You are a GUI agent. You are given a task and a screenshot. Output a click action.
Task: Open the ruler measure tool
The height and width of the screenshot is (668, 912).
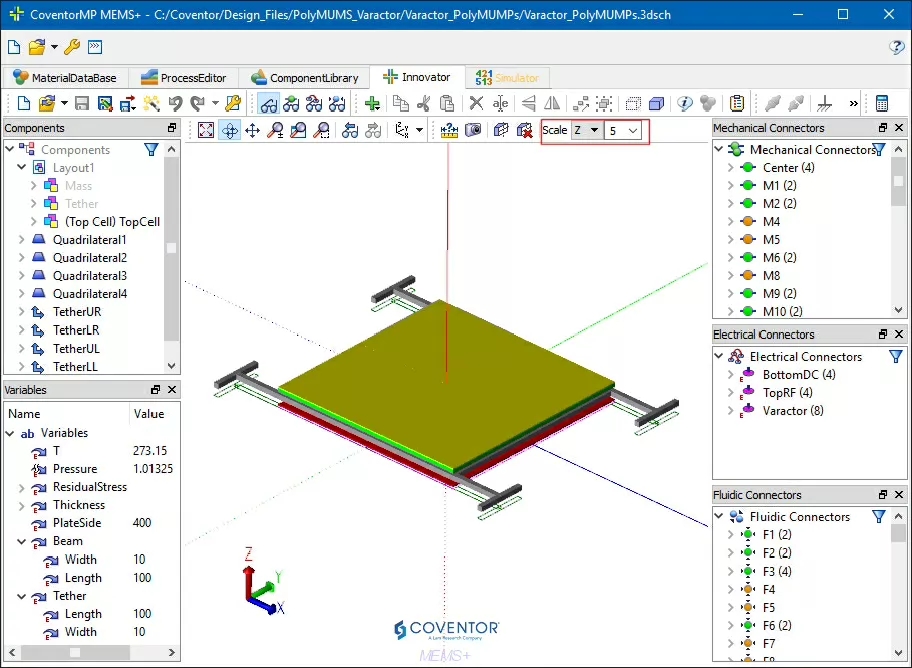click(x=449, y=130)
